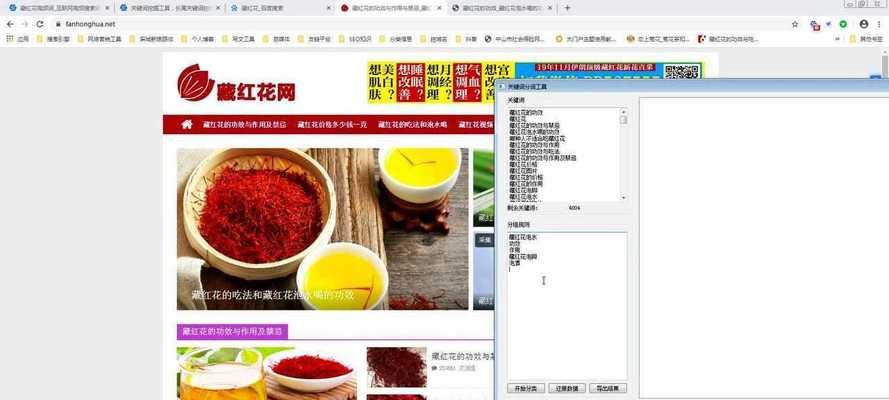This screenshot has width=889, height=400.
Task: Switch to the fifth browser tab
Action: 502,8
